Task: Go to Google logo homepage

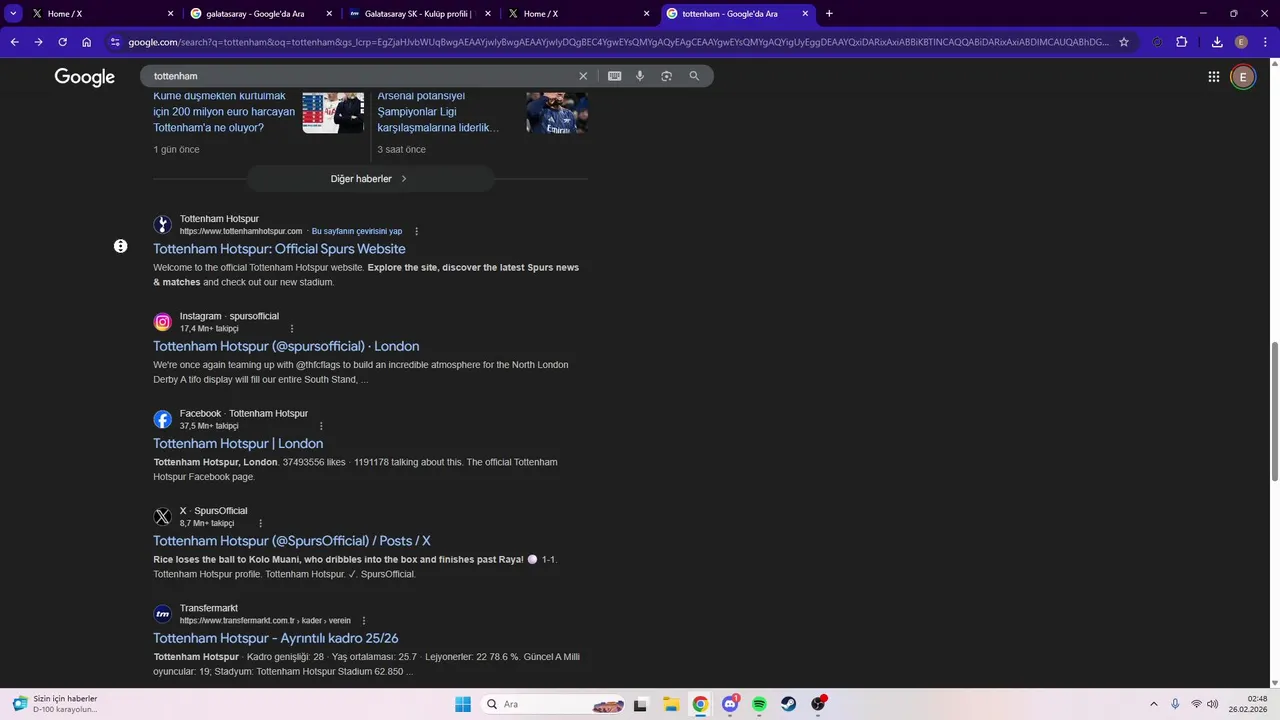Action: pos(85,77)
